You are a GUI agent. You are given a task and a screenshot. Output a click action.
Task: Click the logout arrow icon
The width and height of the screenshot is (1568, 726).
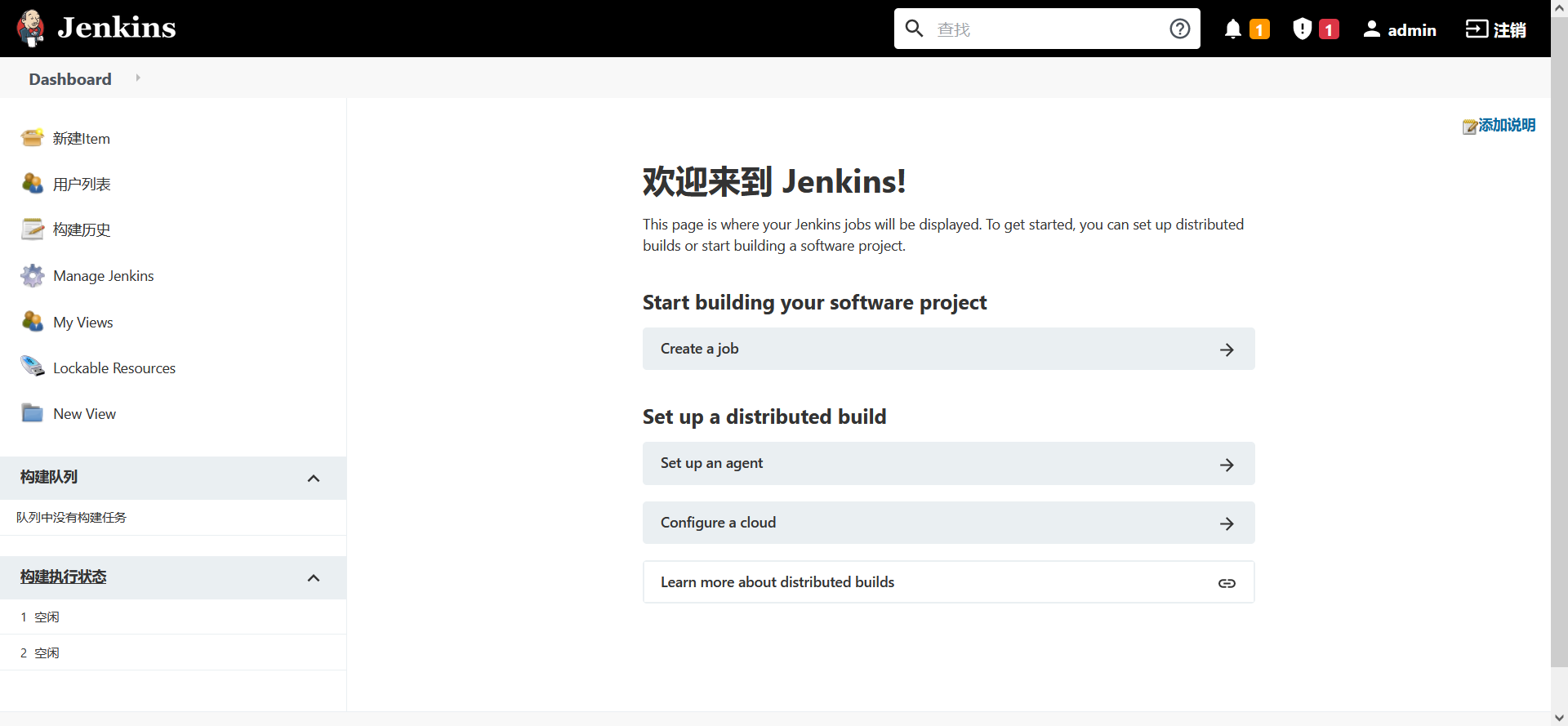(1477, 29)
